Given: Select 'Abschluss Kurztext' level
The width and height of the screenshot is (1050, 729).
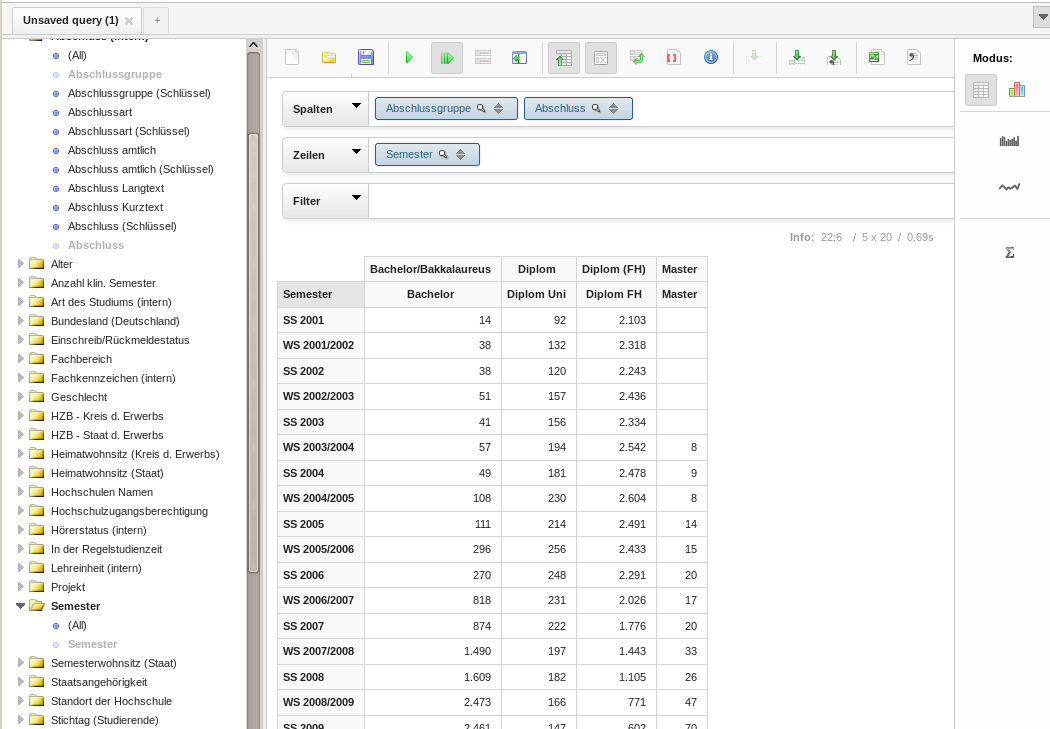Looking at the screenshot, I should click(x=115, y=208).
